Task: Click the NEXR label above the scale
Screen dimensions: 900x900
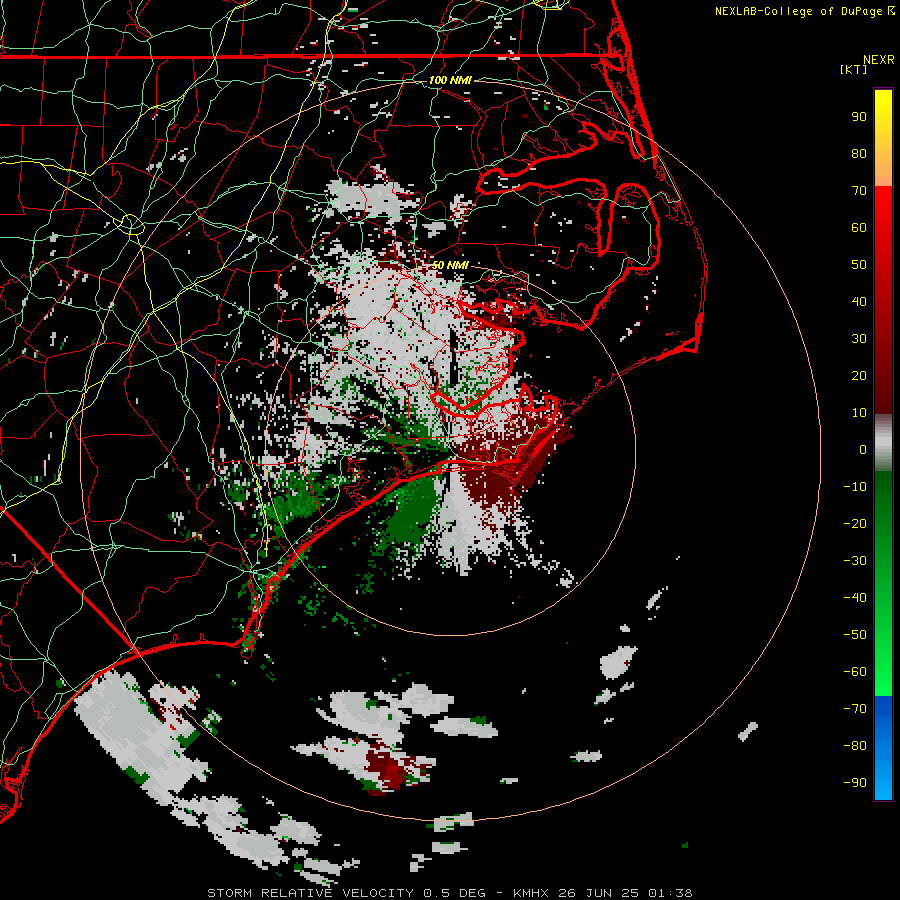Action: (879, 60)
